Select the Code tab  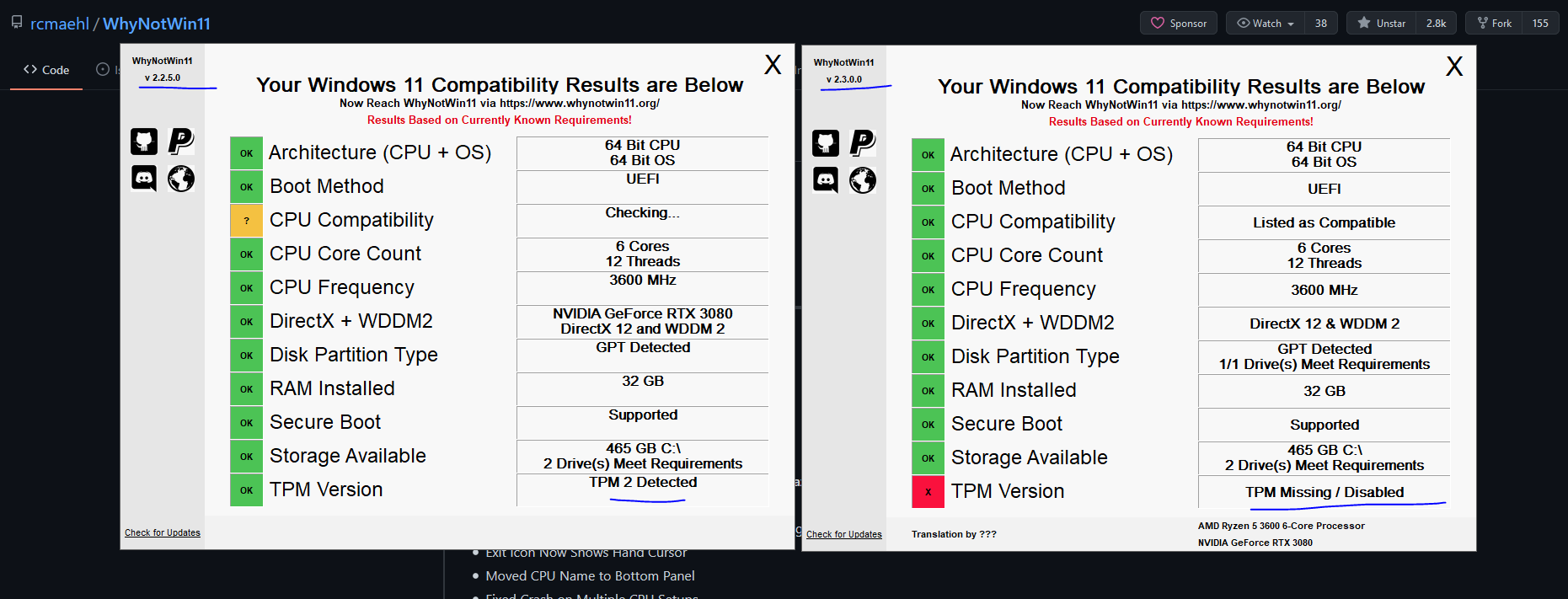tap(45, 69)
